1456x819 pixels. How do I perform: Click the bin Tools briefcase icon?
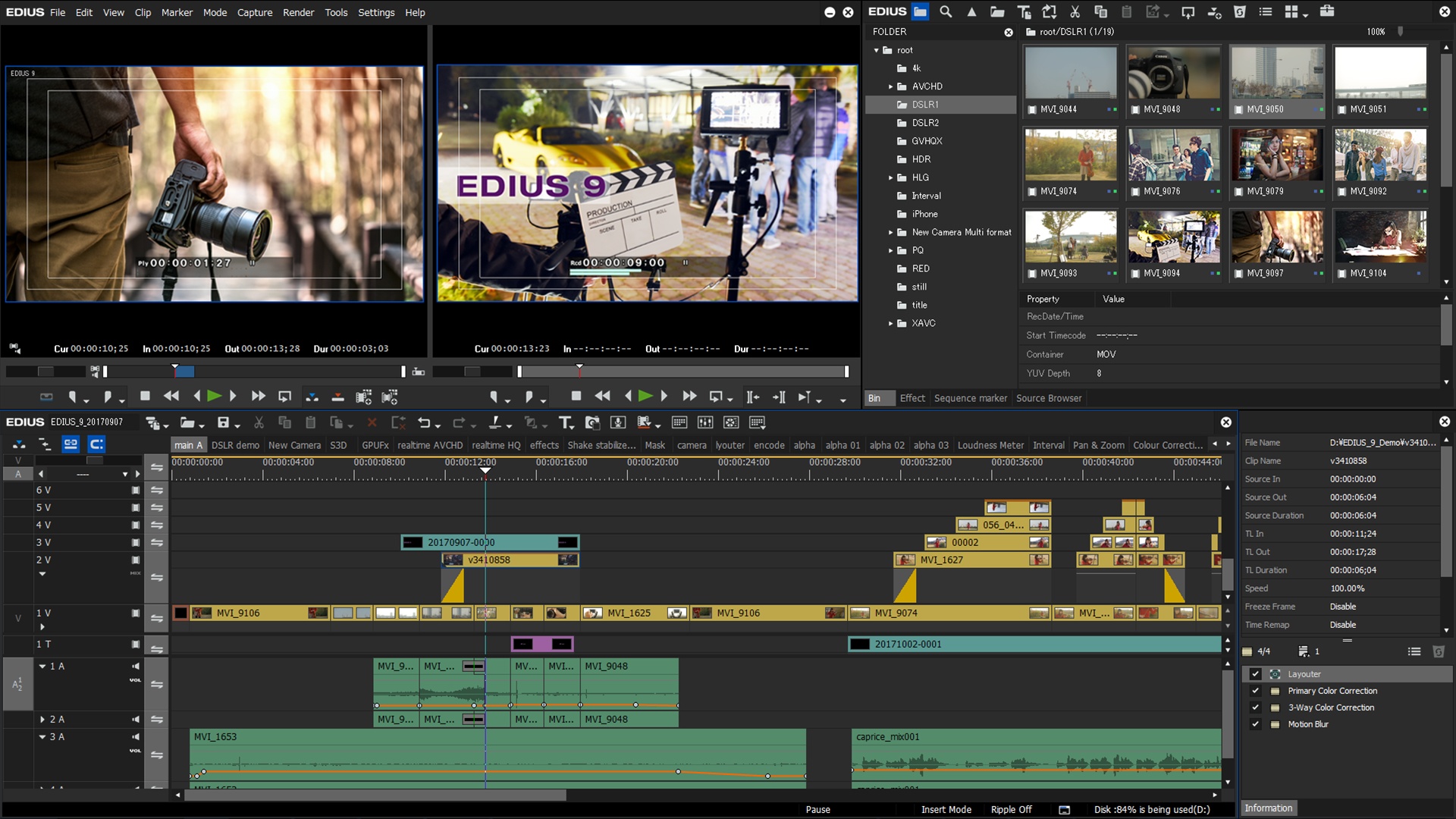pos(1327,11)
